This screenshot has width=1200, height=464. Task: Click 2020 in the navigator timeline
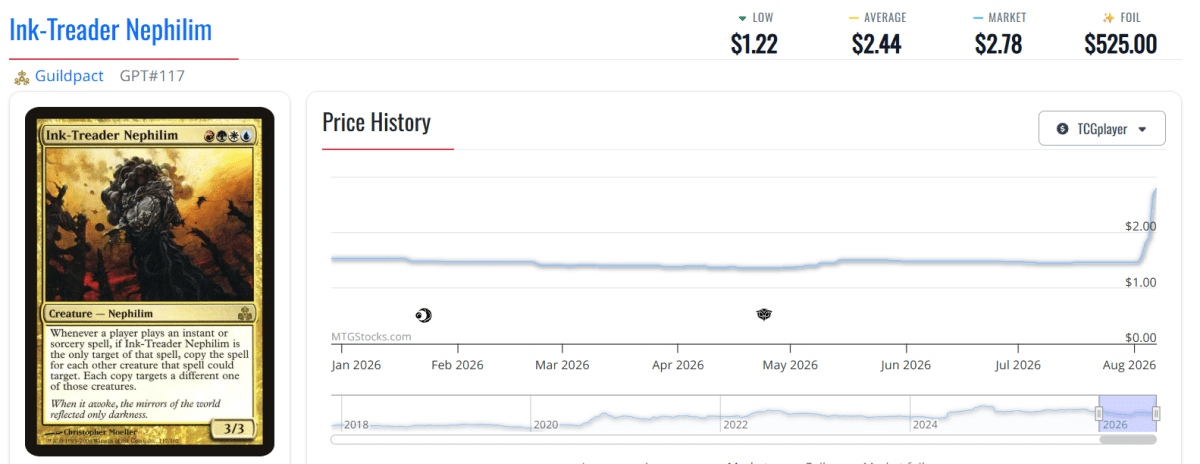point(545,425)
